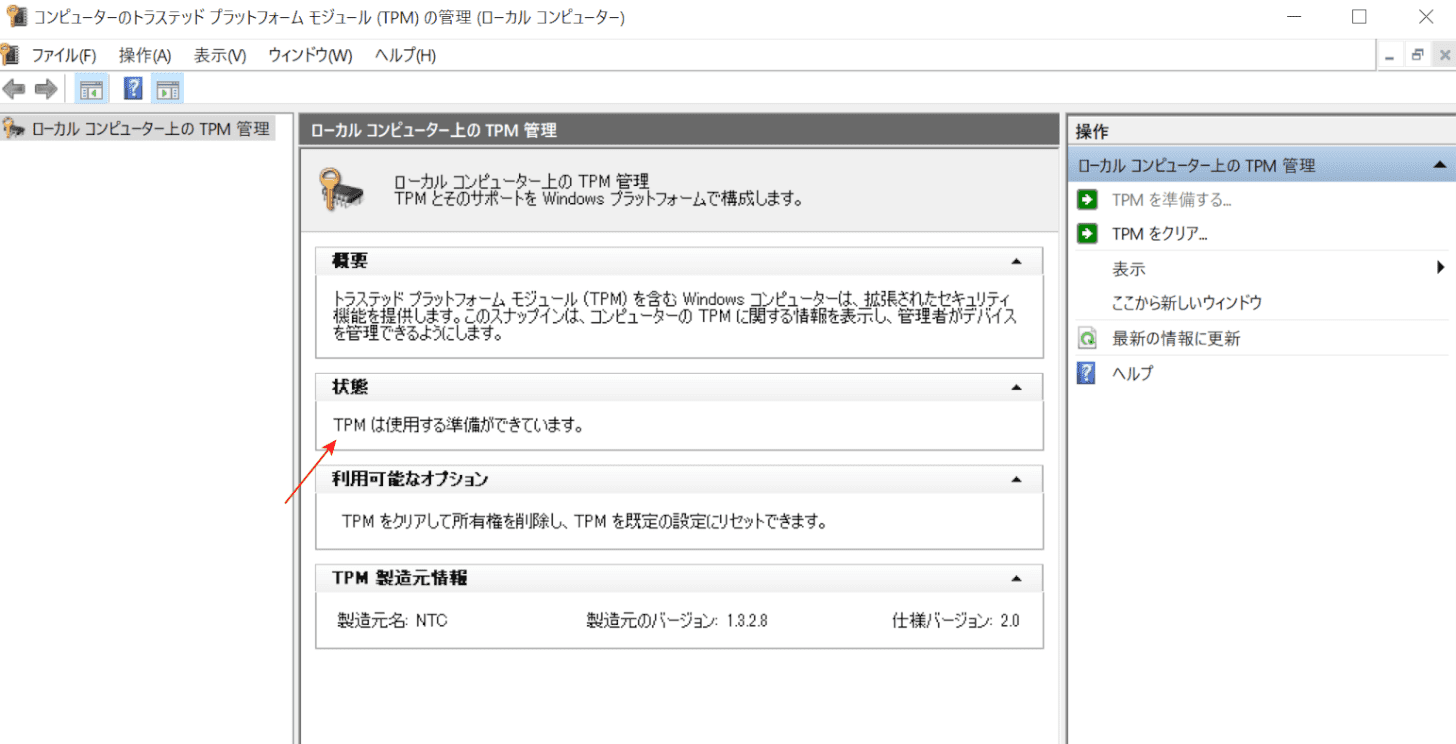Image resolution: width=1456 pixels, height=744 pixels.
Task: Click the green arrow icon beside TPM をクリア...
Action: point(1087,234)
